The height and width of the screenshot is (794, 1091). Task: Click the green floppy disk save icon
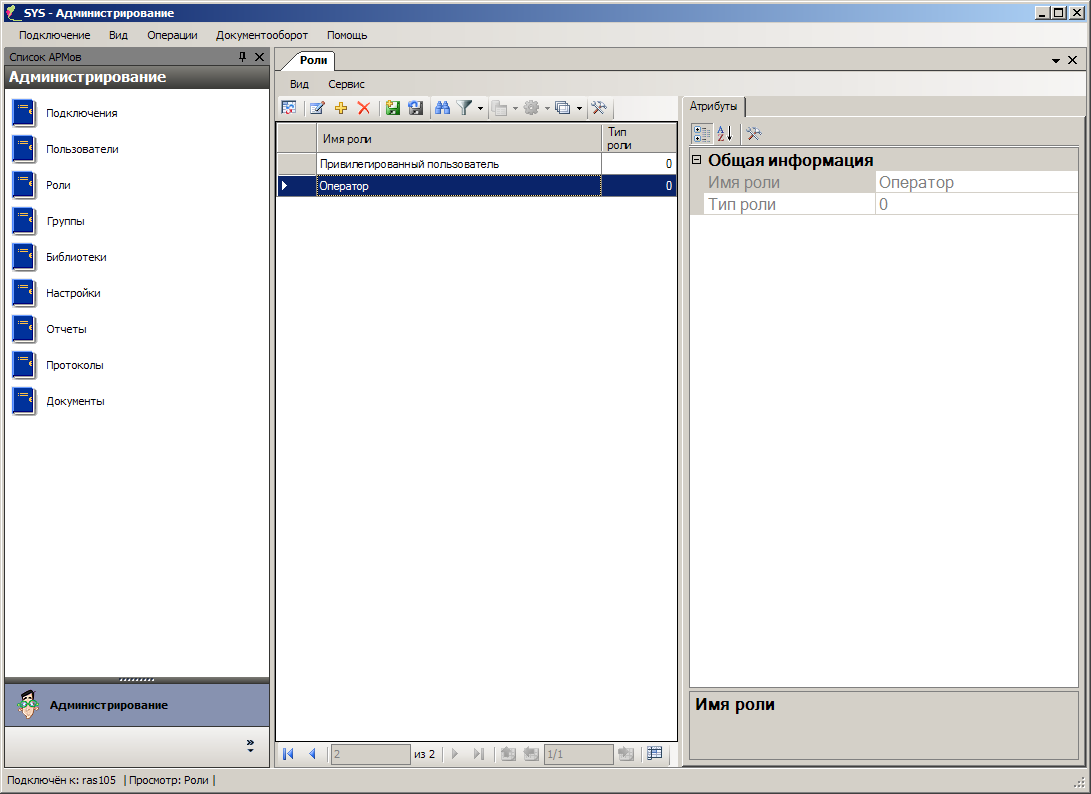(393, 108)
